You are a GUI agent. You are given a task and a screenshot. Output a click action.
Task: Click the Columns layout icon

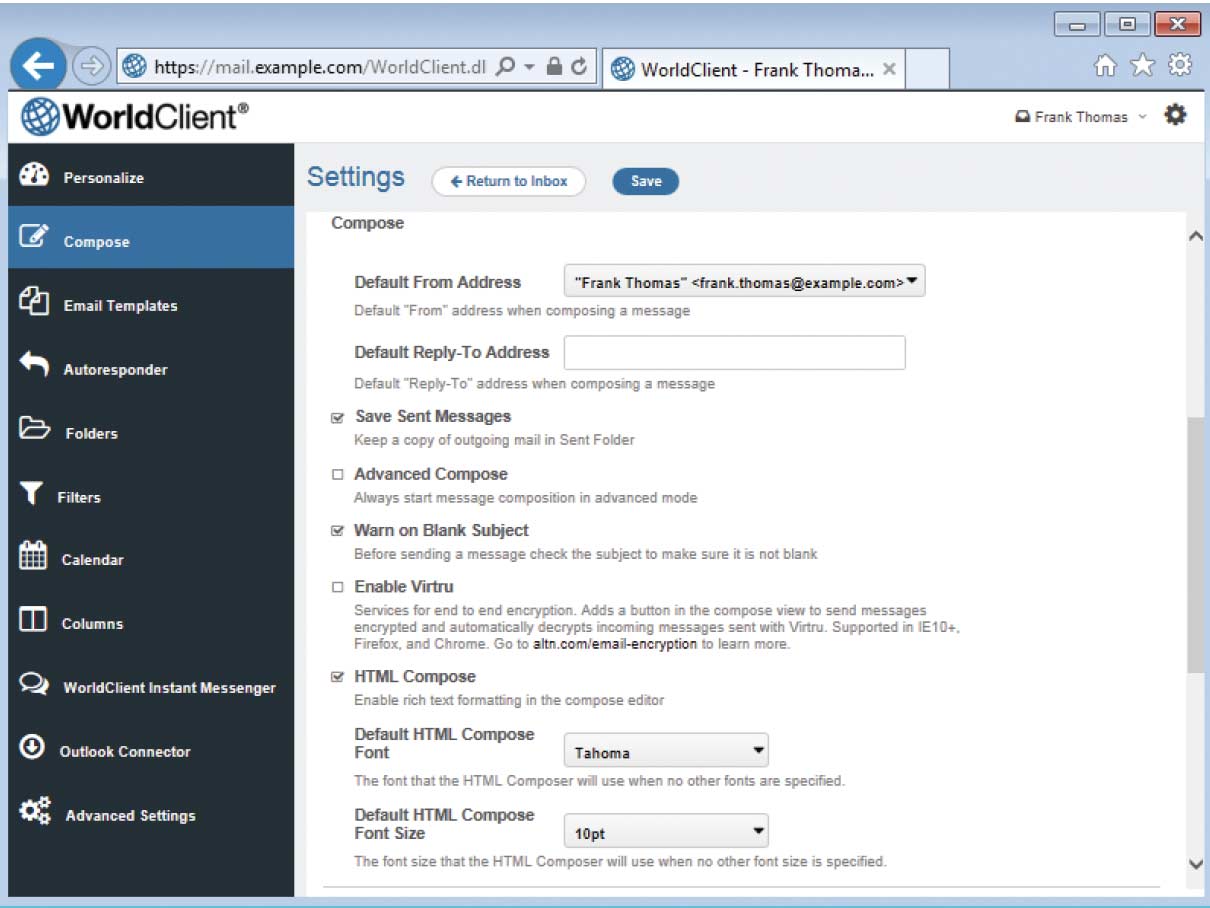[x=33, y=621]
